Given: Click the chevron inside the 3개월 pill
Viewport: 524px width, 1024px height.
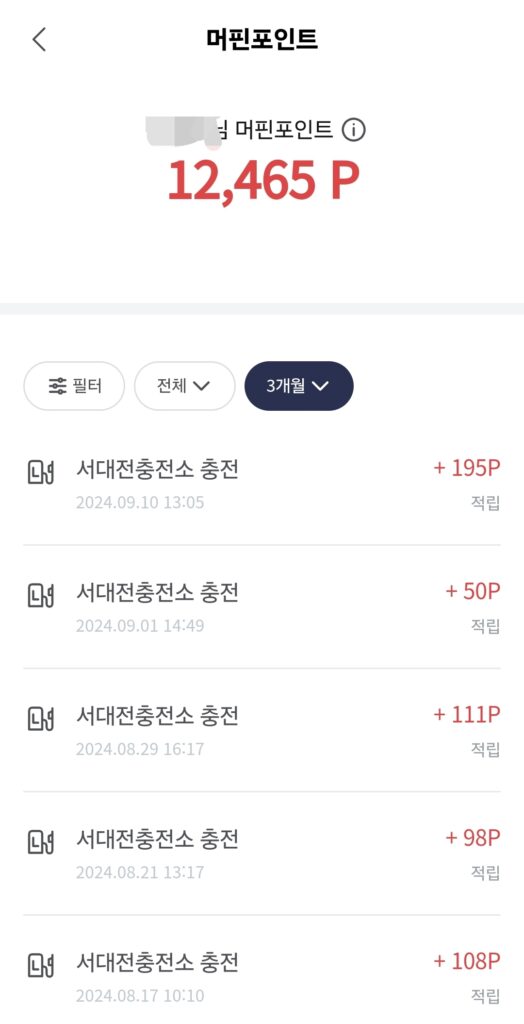Looking at the screenshot, I should click(x=320, y=386).
